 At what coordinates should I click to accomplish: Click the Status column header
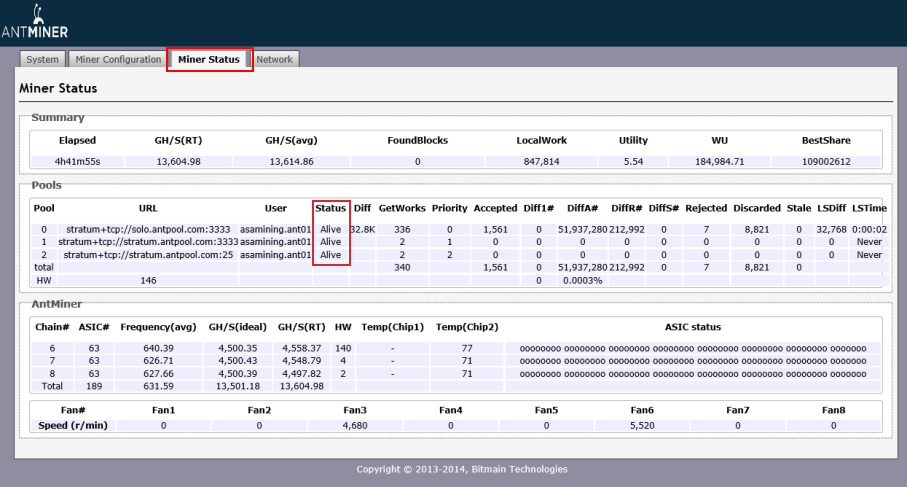click(x=330, y=208)
